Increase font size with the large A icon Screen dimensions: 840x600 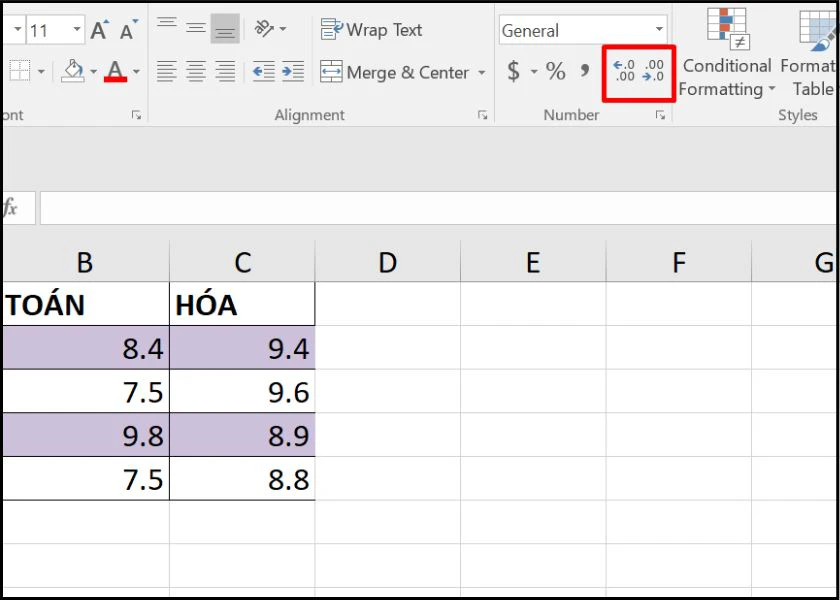click(x=100, y=30)
